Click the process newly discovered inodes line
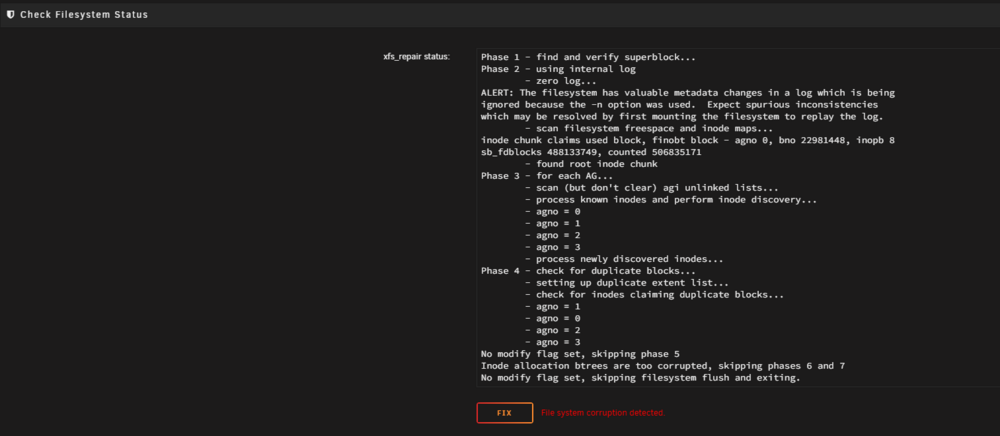The width and height of the screenshot is (1000, 436). [624, 259]
